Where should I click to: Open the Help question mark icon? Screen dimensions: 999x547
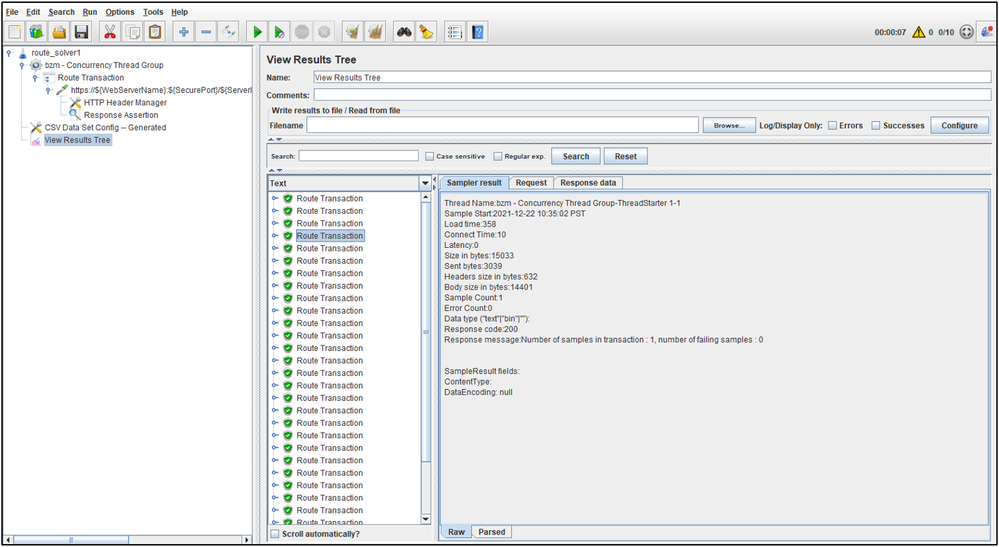click(478, 32)
